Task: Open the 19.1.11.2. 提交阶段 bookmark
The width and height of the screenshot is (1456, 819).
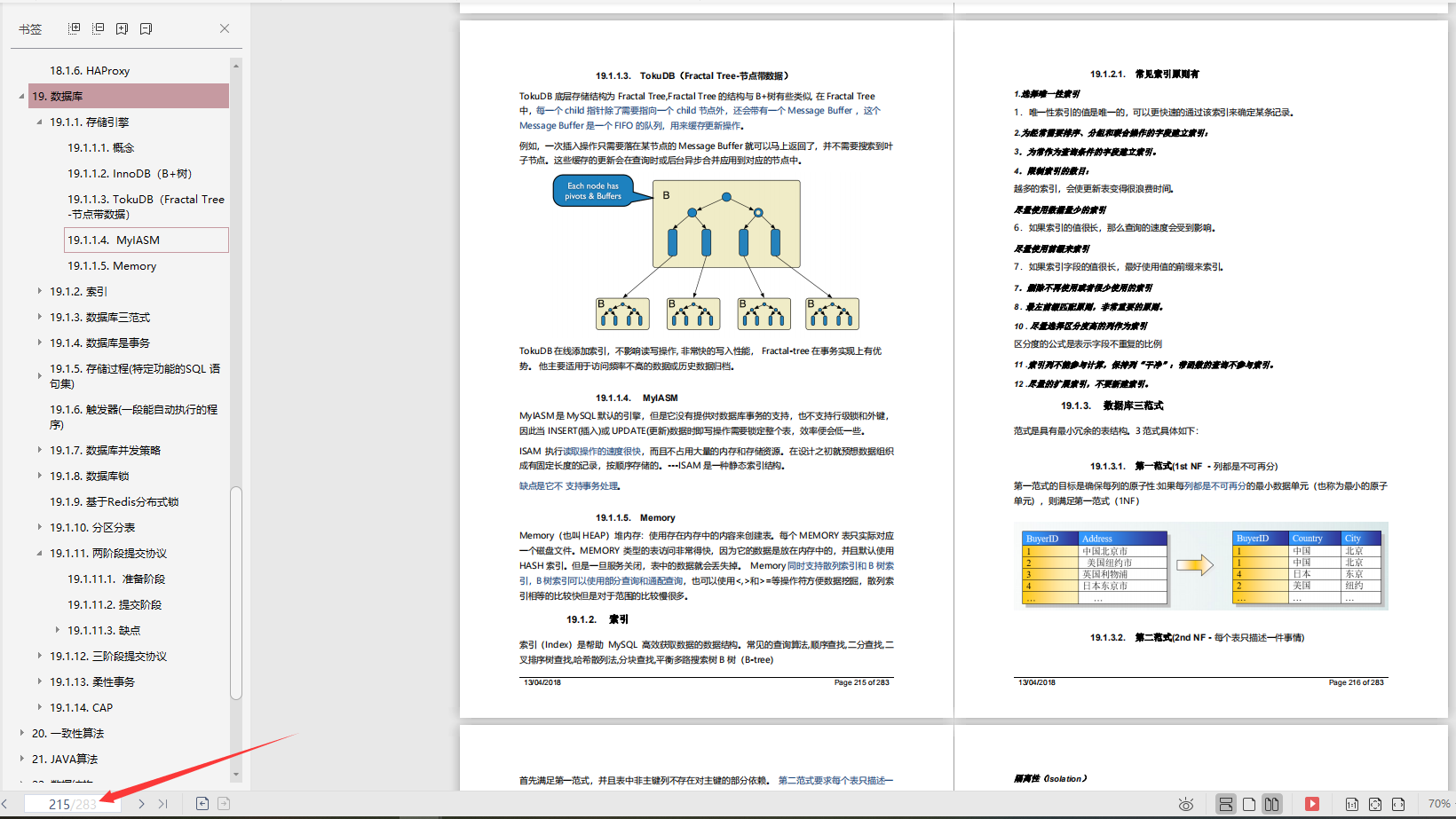Action: point(115,604)
